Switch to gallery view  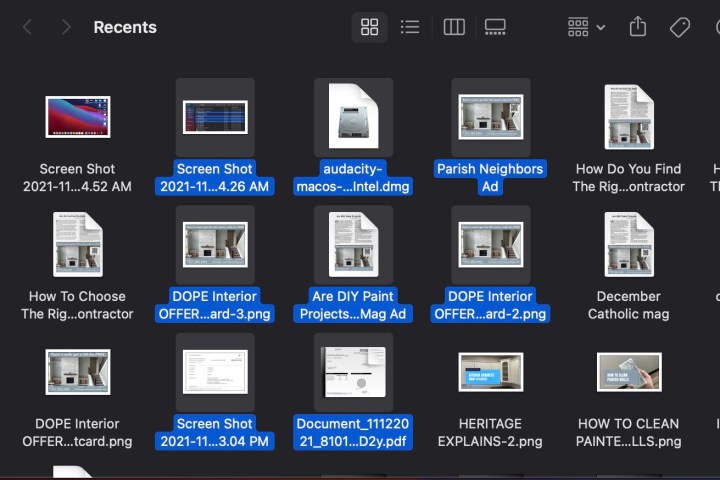coord(495,27)
